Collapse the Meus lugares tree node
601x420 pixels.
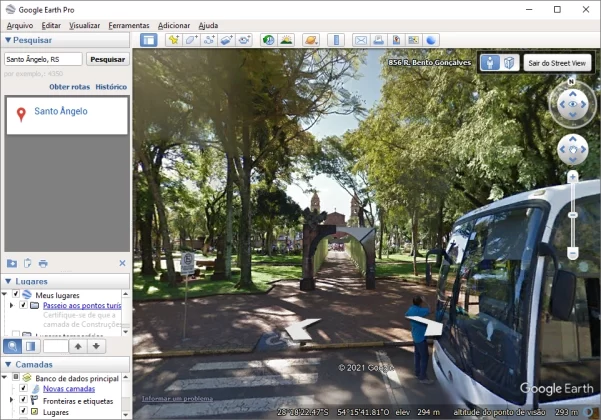[x=5, y=294]
